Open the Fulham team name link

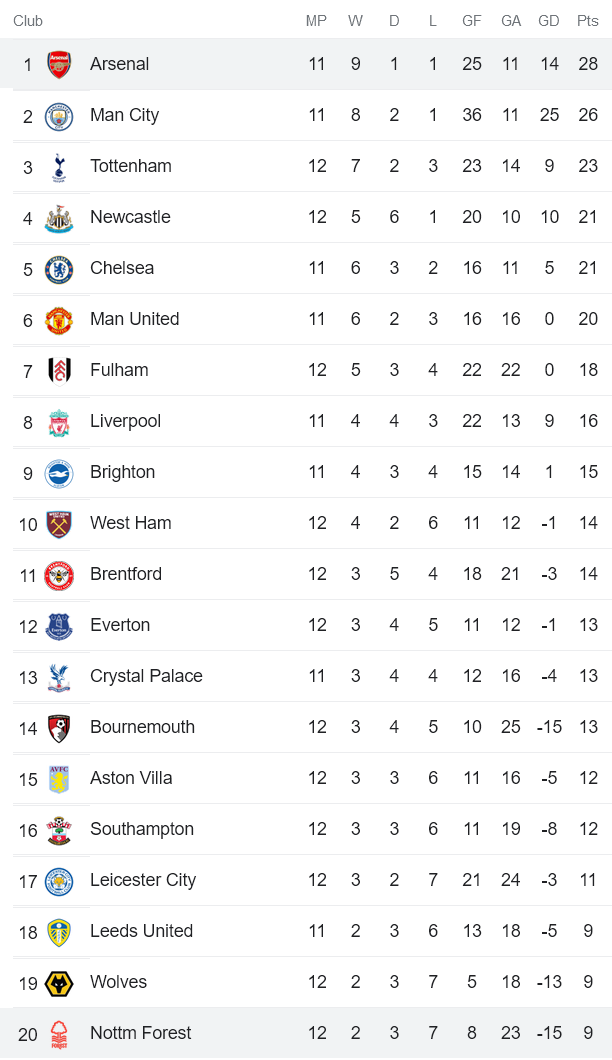point(119,370)
